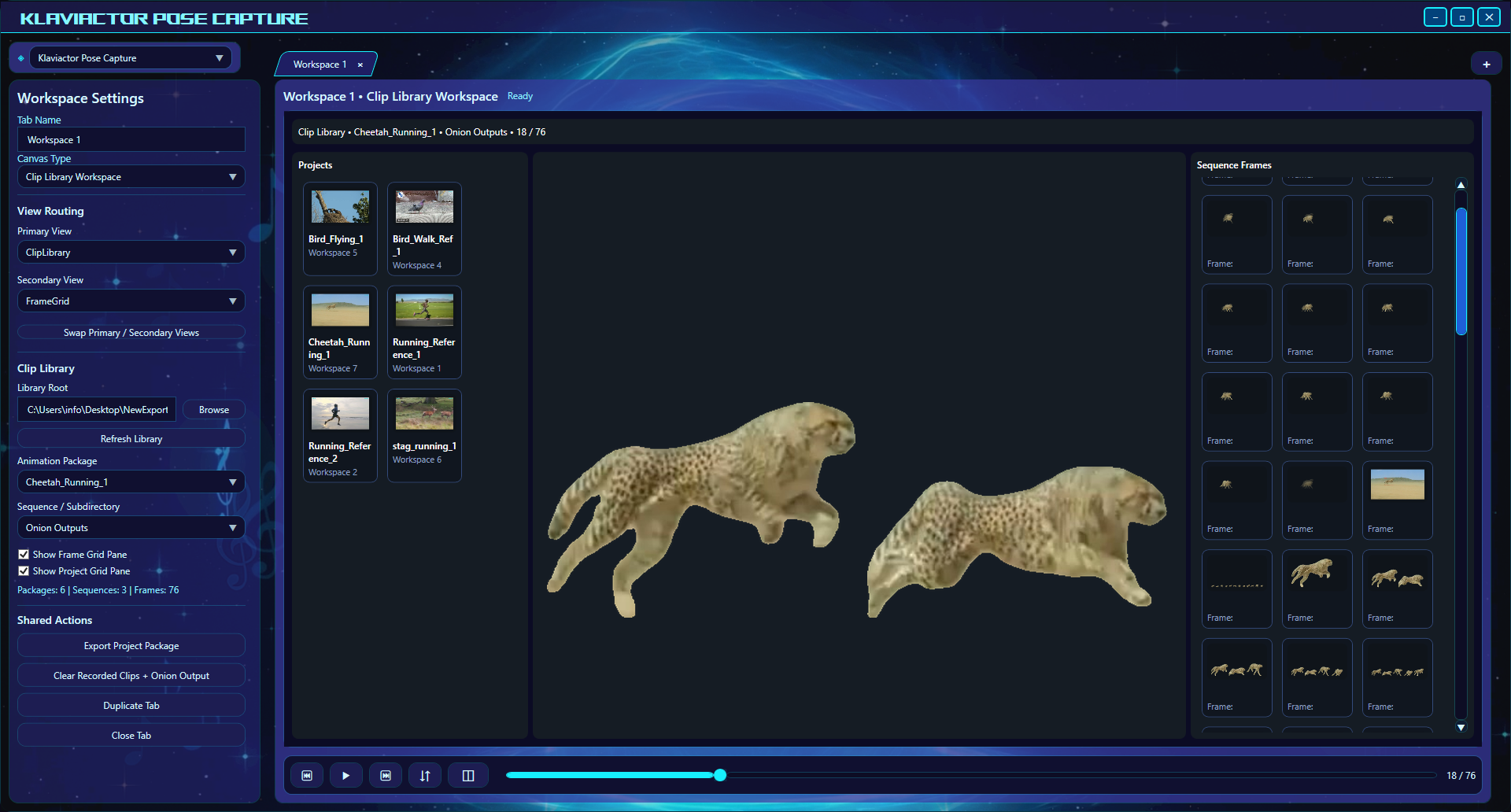Image resolution: width=1511 pixels, height=812 pixels.
Task: Uncheck Show Frame Grid Pane
Action: click(24, 555)
